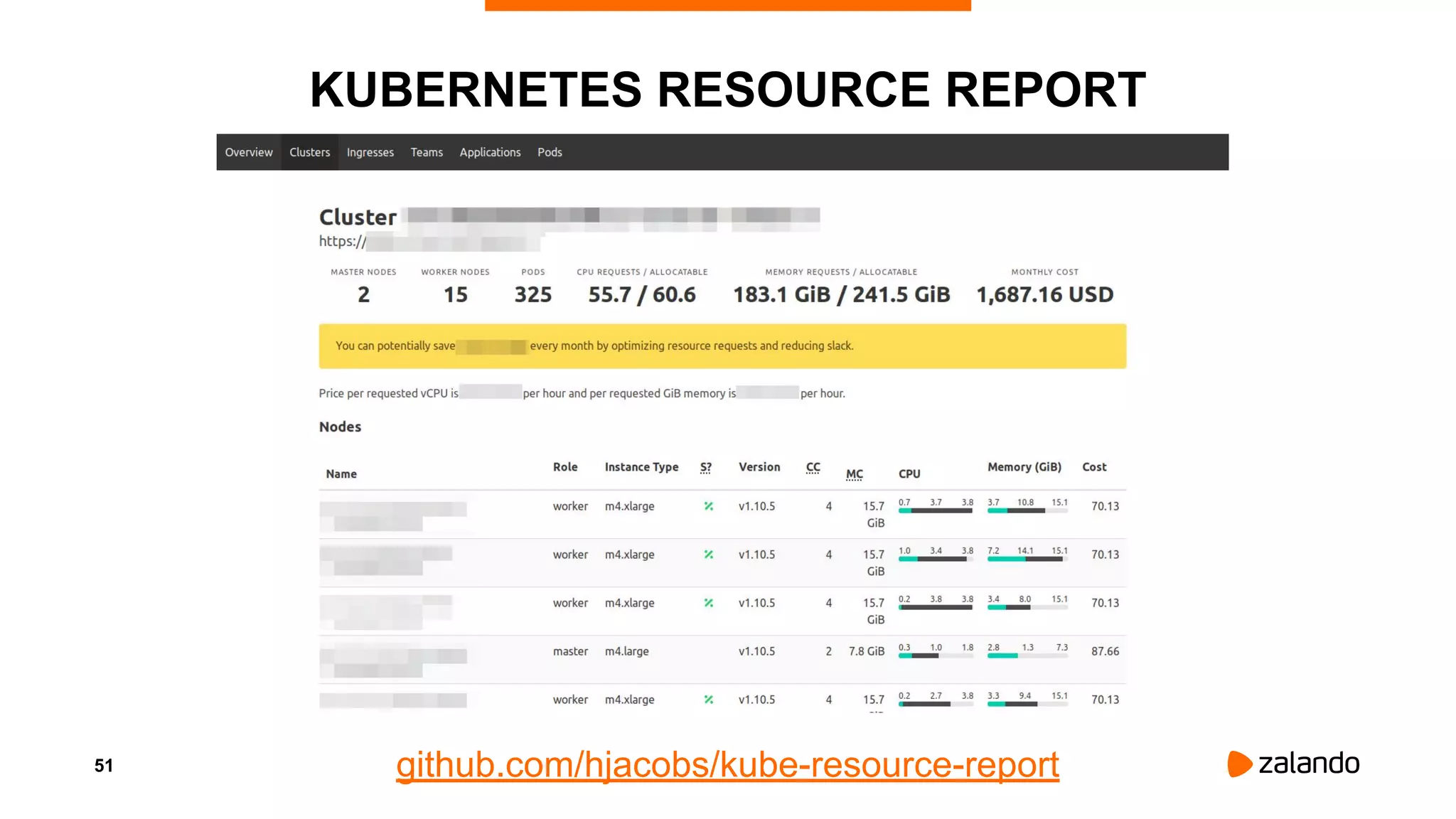Go to the Teams tab
This screenshot has height=819, width=1456.
tap(427, 152)
